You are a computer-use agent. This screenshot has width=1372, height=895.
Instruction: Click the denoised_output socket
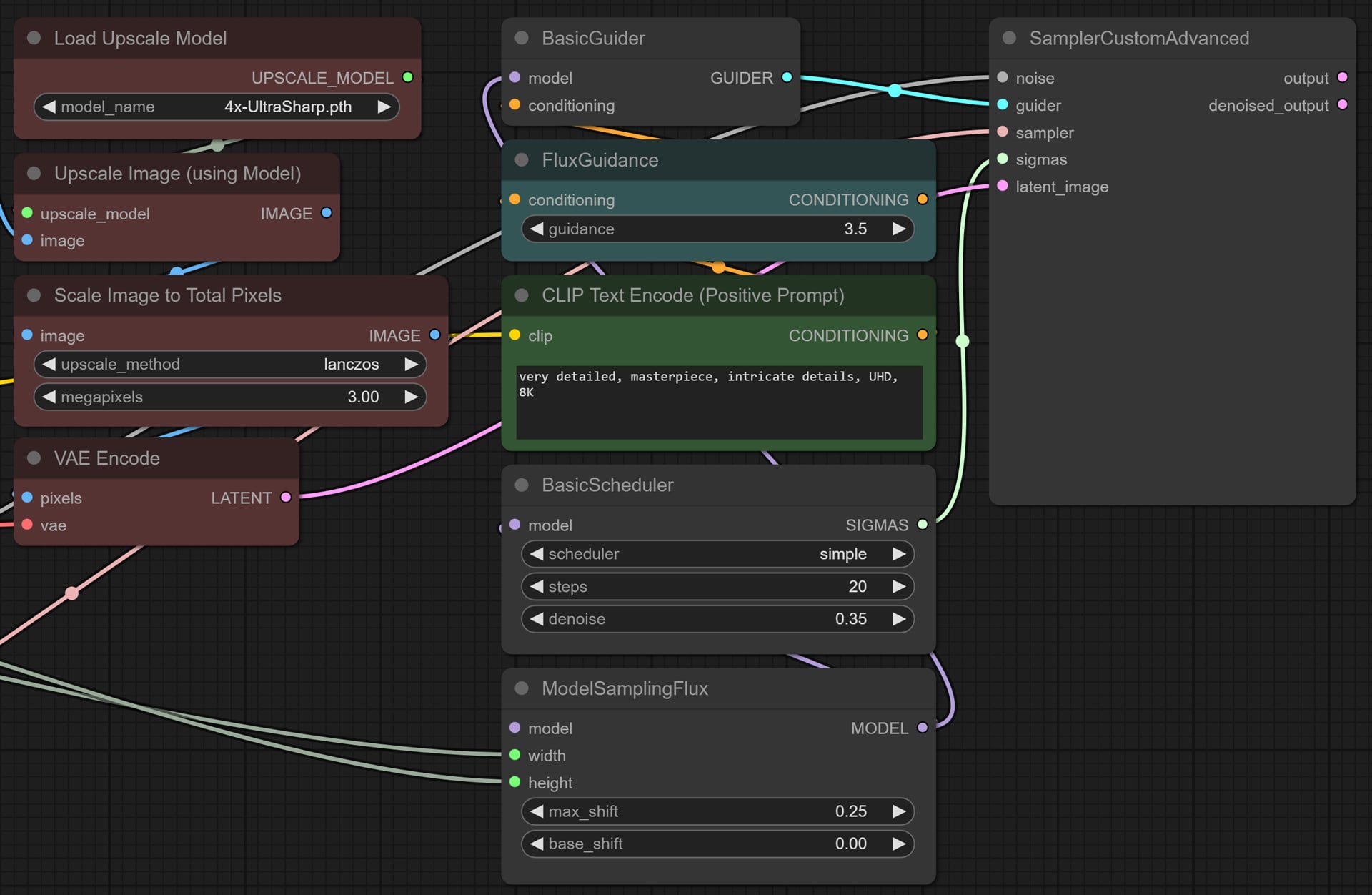[x=1343, y=104]
